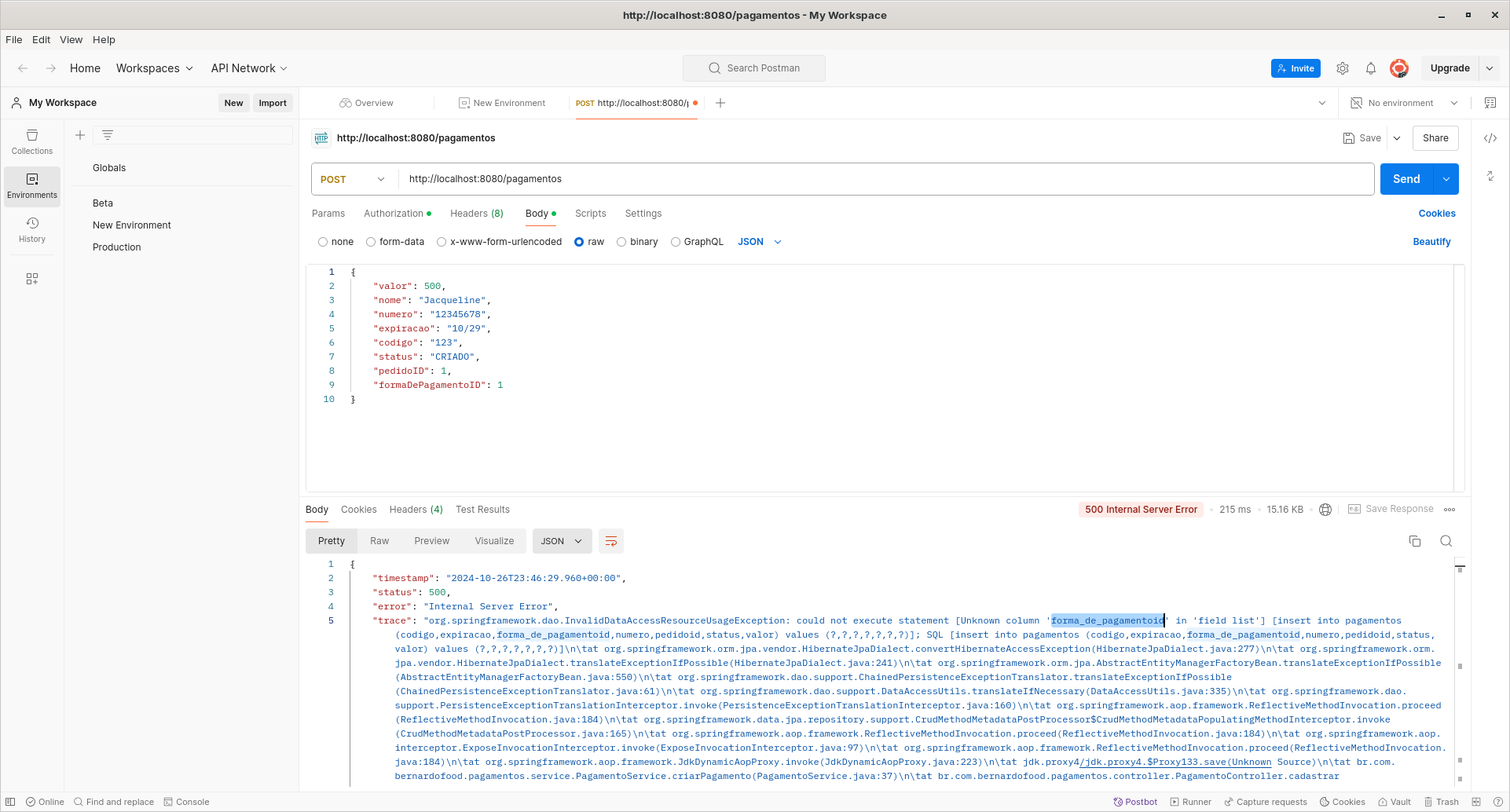Select the Beta environment

click(x=103, y=203)
